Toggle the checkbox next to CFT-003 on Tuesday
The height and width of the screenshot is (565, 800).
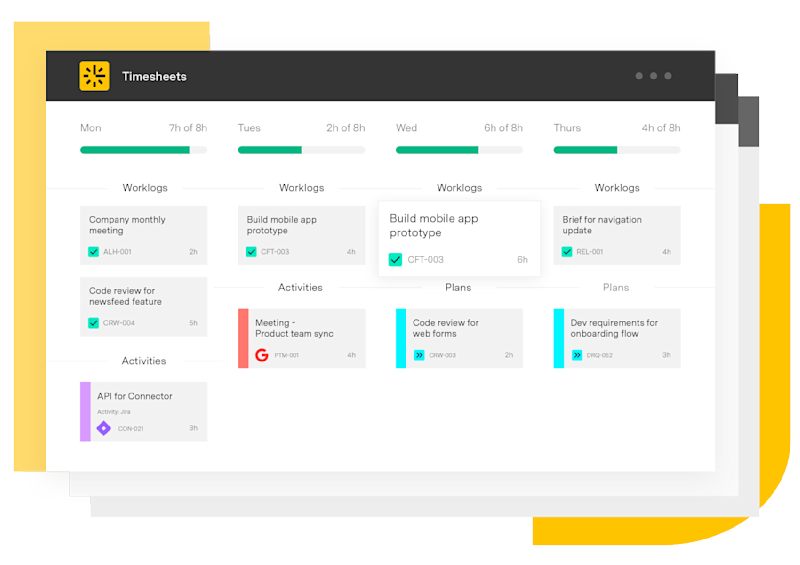[x=251, y=252]
